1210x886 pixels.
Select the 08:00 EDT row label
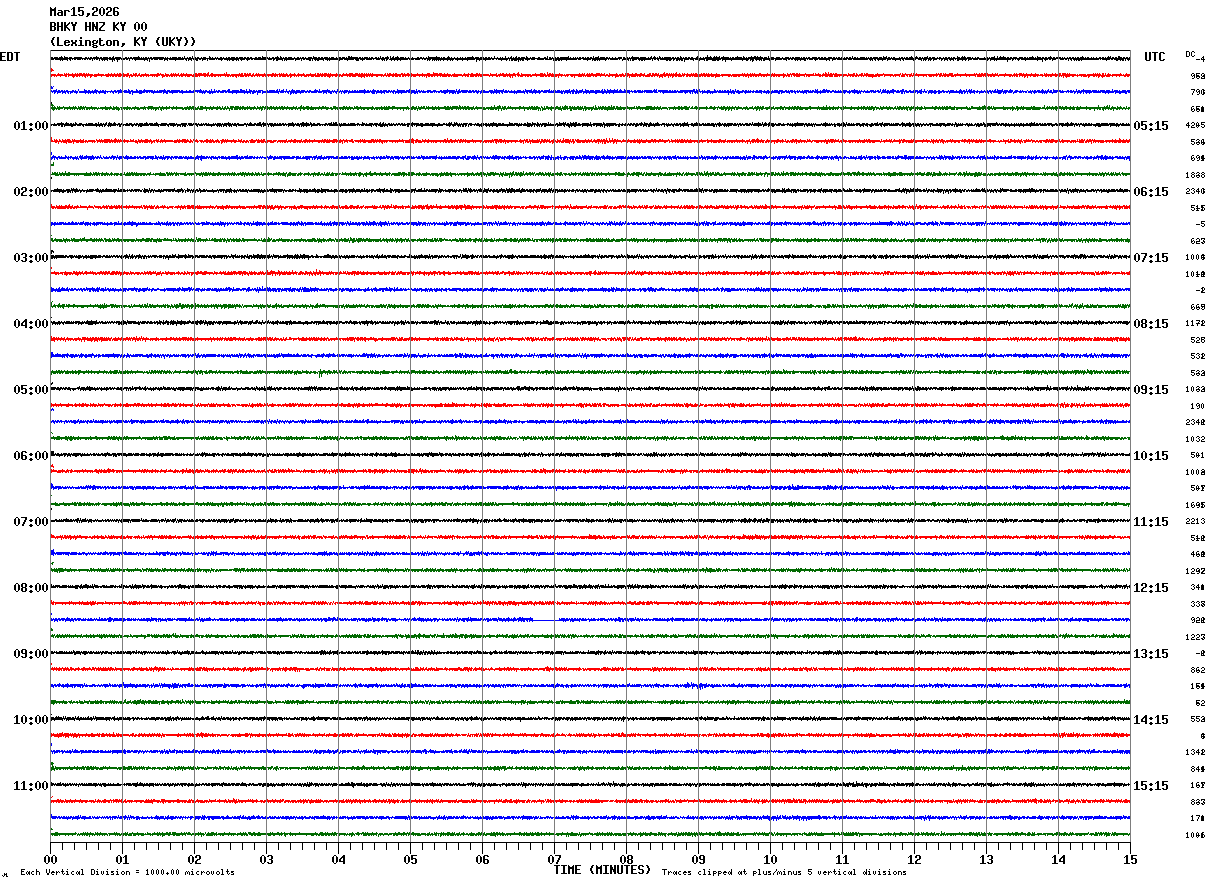point(30,588)
